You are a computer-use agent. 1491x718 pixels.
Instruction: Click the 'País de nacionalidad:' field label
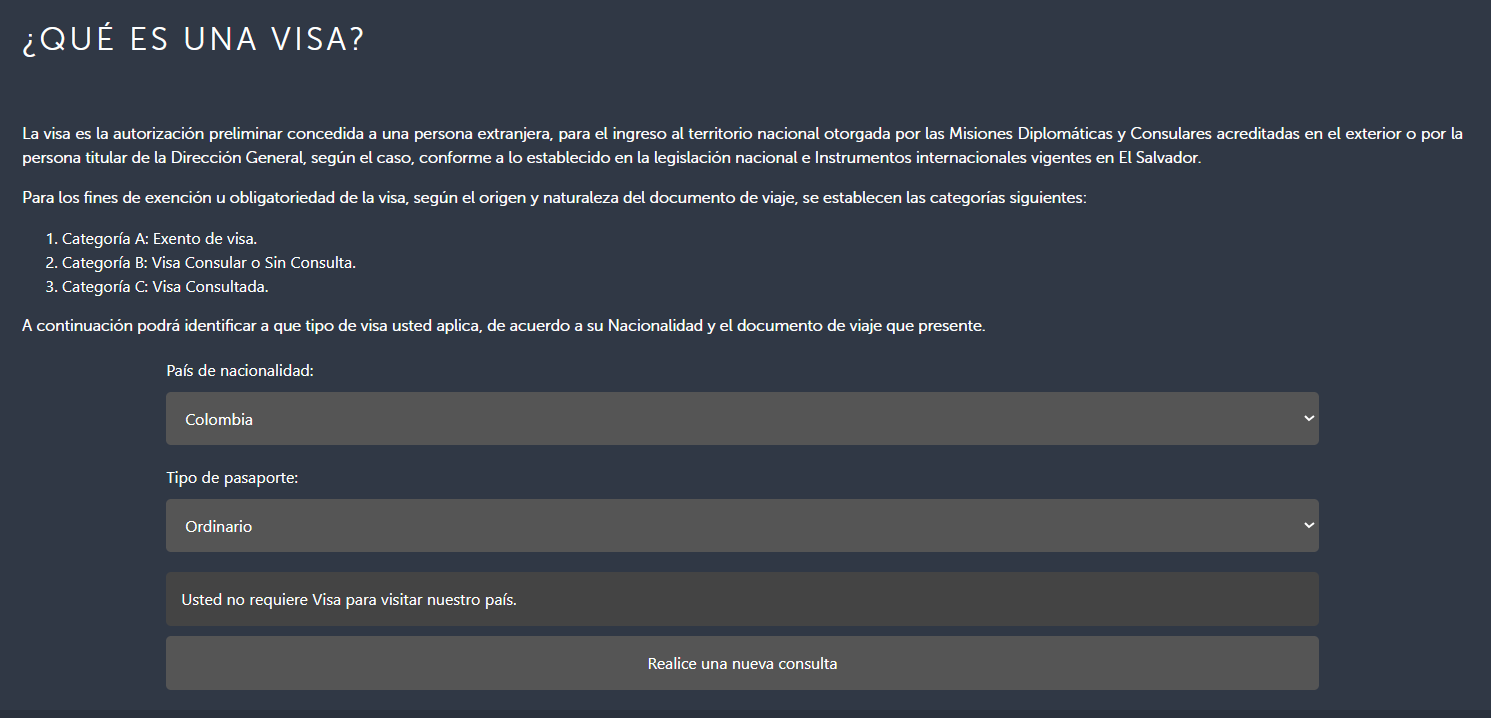point(240,371)
